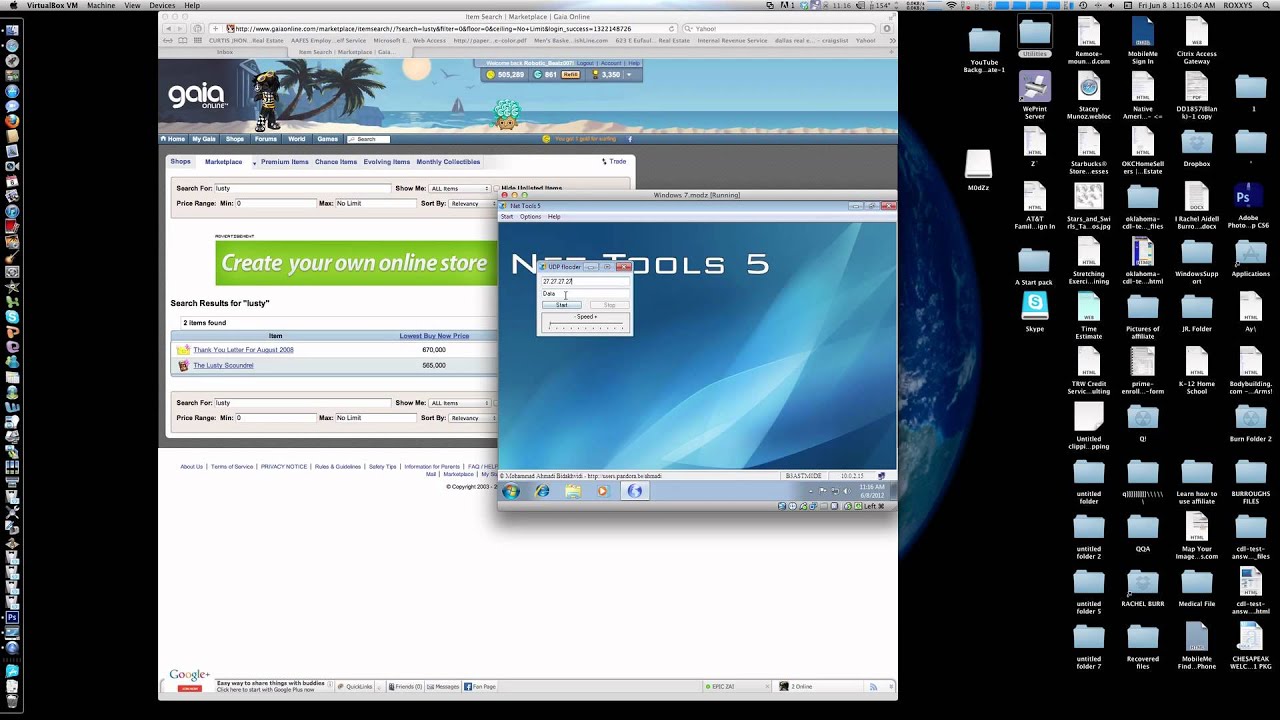The width and height of the screenshot is (1280, 720).
Task: Click the gold Refill button
Action: [570, 75]
